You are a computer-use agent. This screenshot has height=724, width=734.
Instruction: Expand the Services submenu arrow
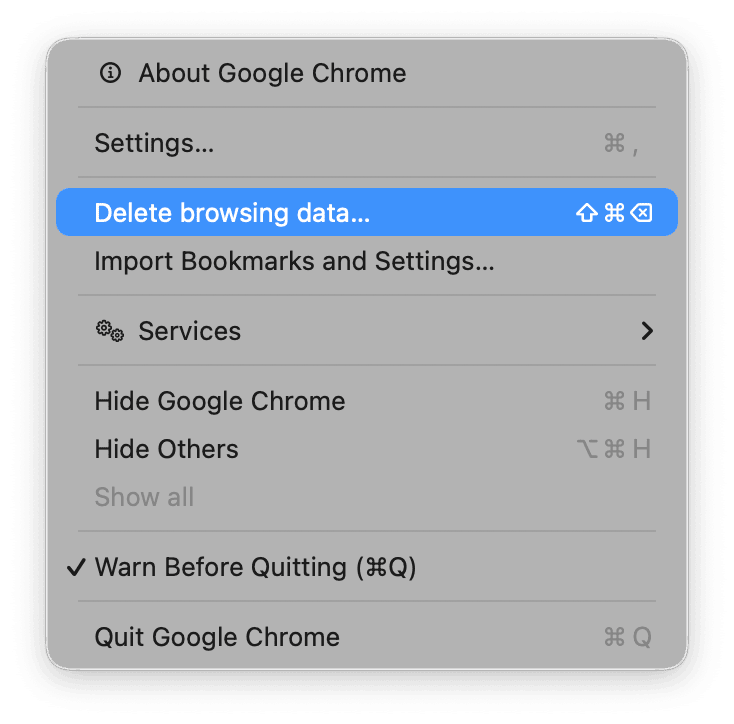pos(647,331)
